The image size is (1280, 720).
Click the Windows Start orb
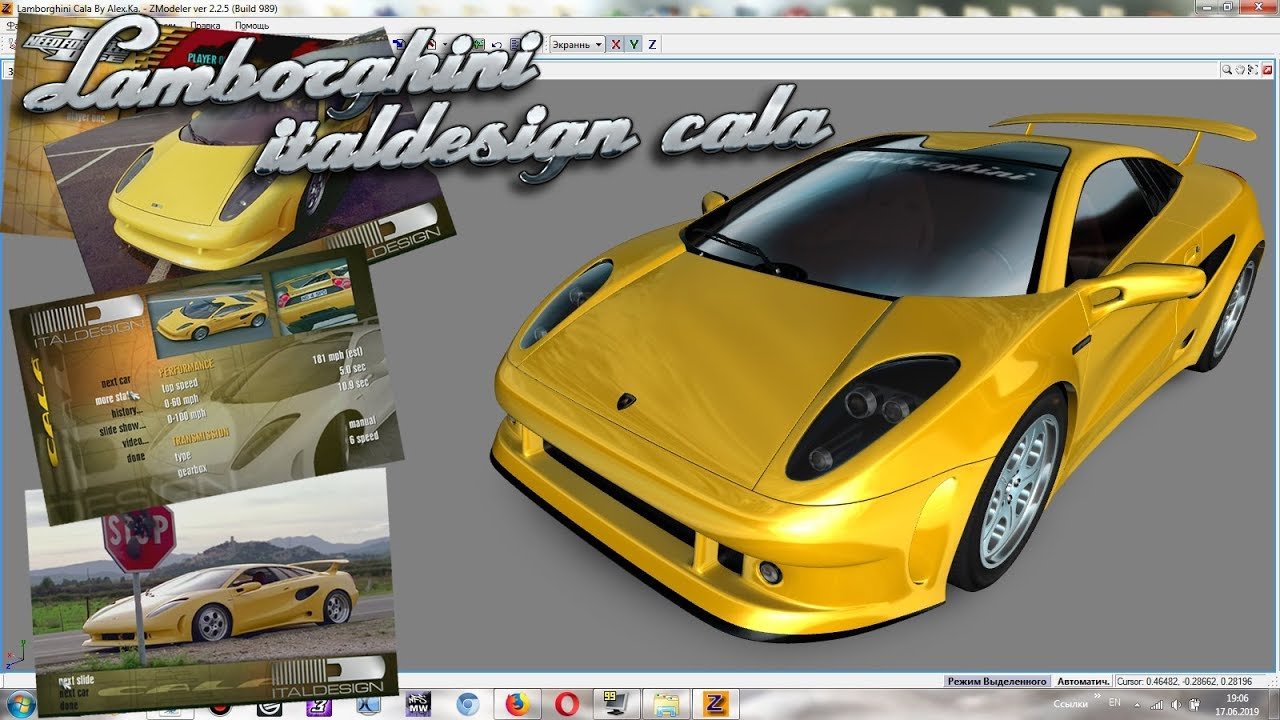(x=20, y=704)
